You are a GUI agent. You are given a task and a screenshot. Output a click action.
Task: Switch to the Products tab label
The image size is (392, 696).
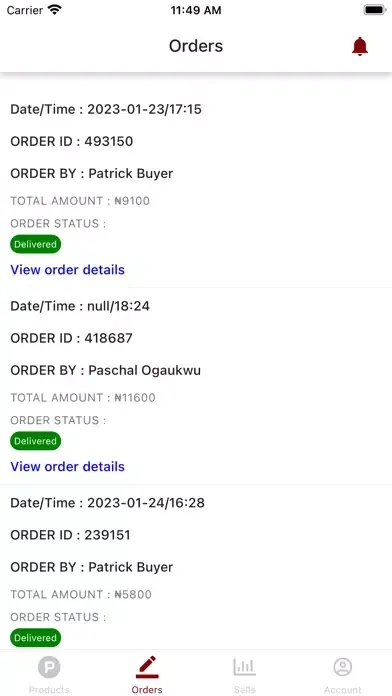tap(49, 690)
